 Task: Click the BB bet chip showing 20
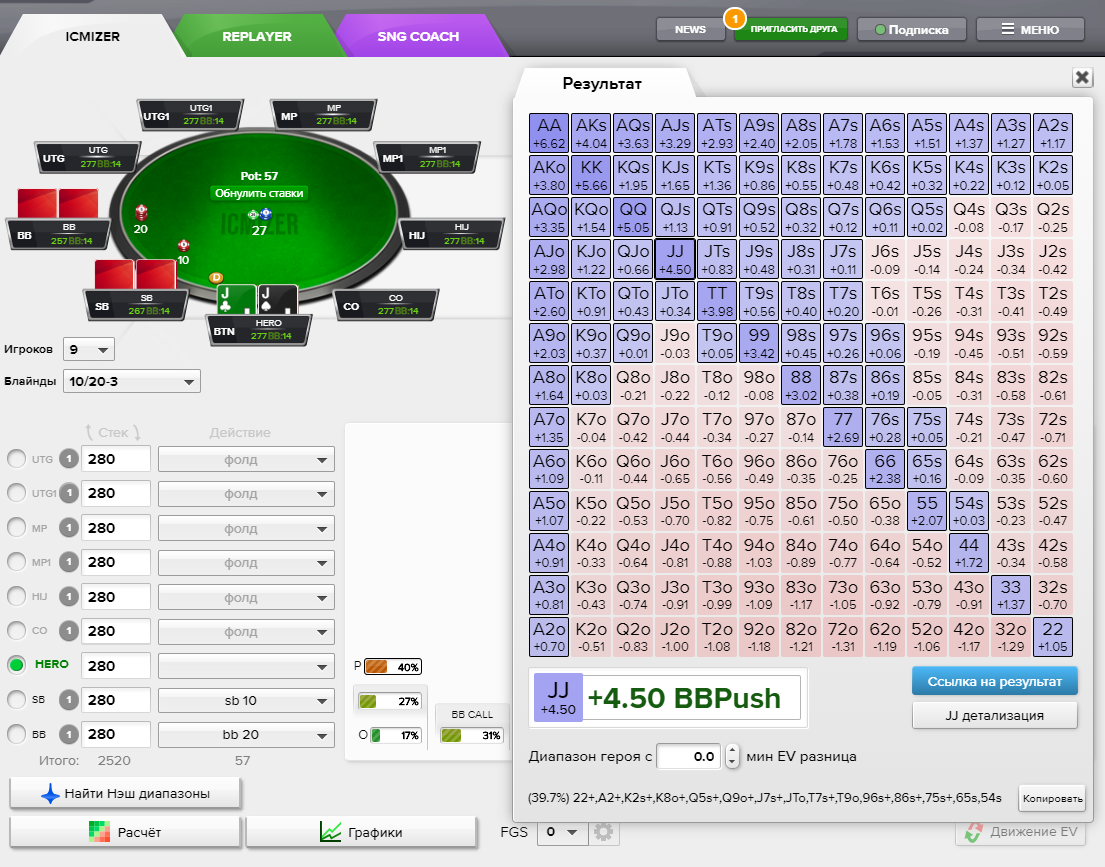point(141,212)
